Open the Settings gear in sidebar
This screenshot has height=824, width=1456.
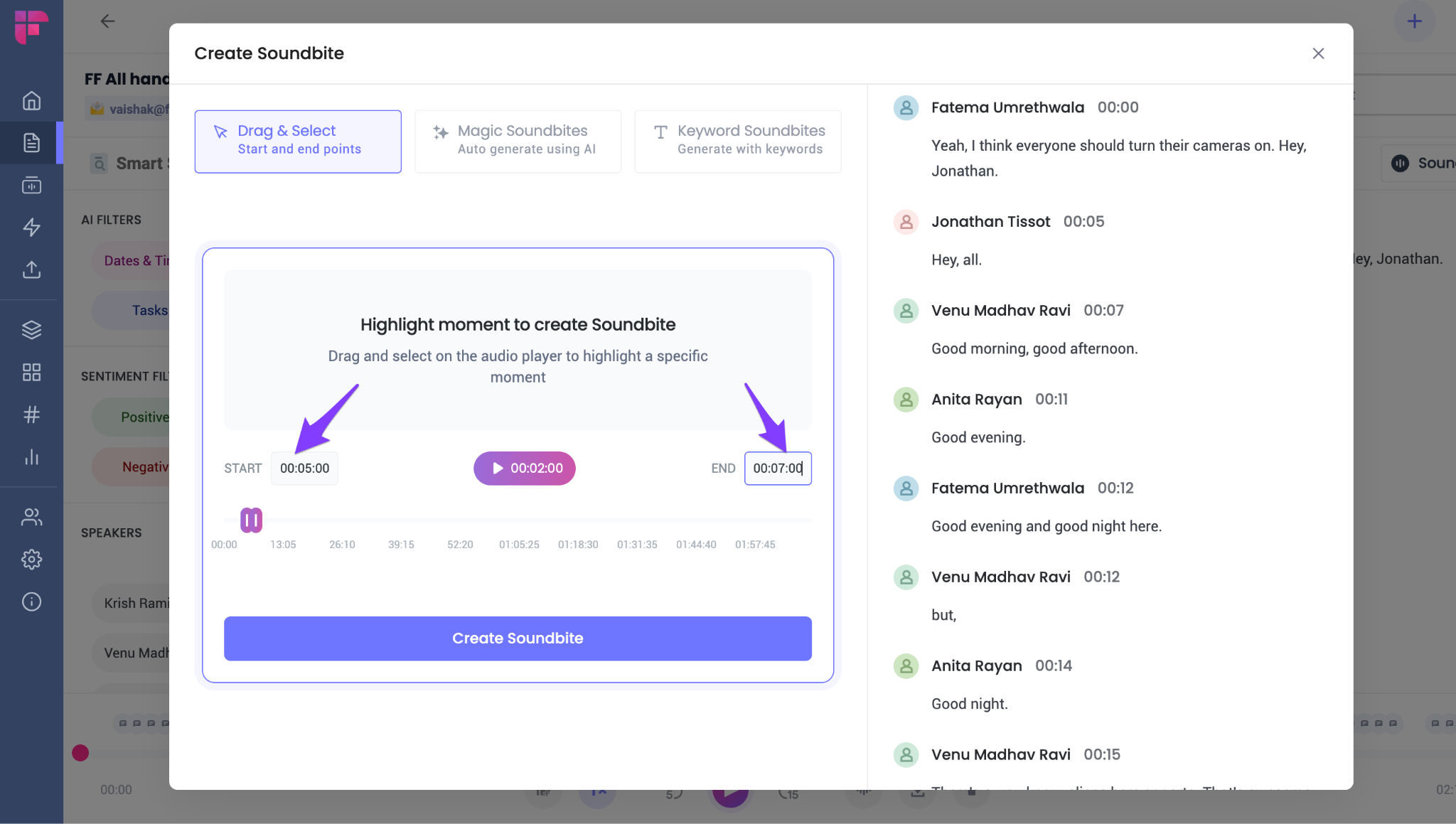pos(31,560)
